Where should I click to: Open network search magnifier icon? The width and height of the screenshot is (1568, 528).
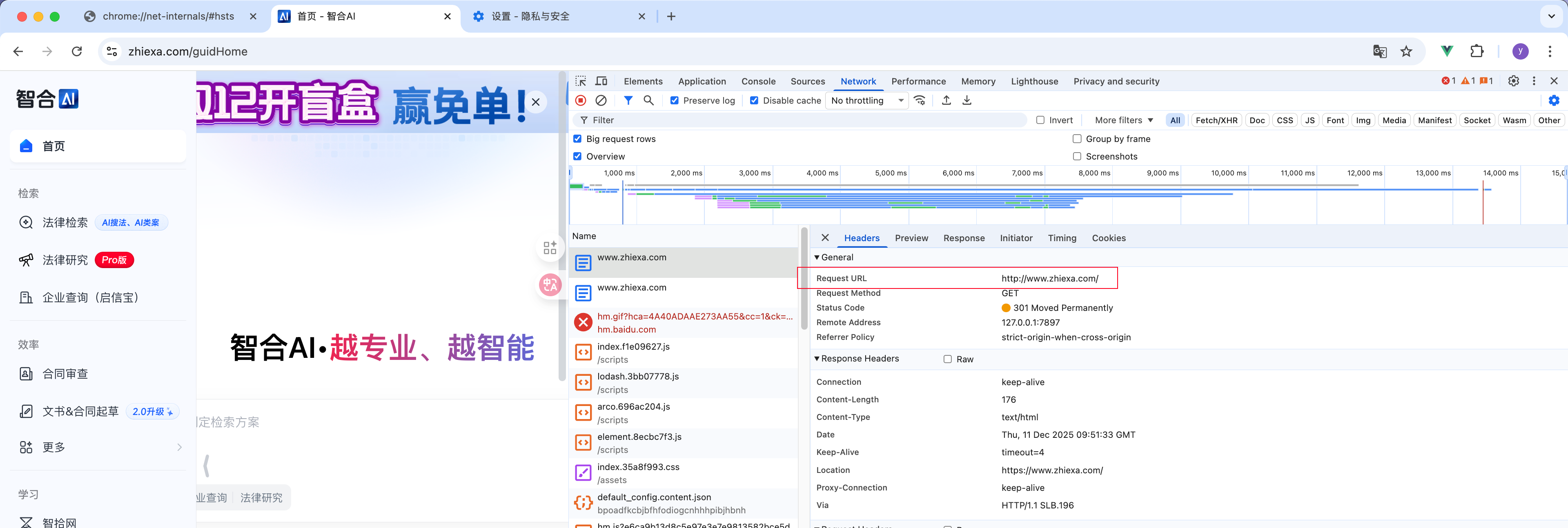648,100
